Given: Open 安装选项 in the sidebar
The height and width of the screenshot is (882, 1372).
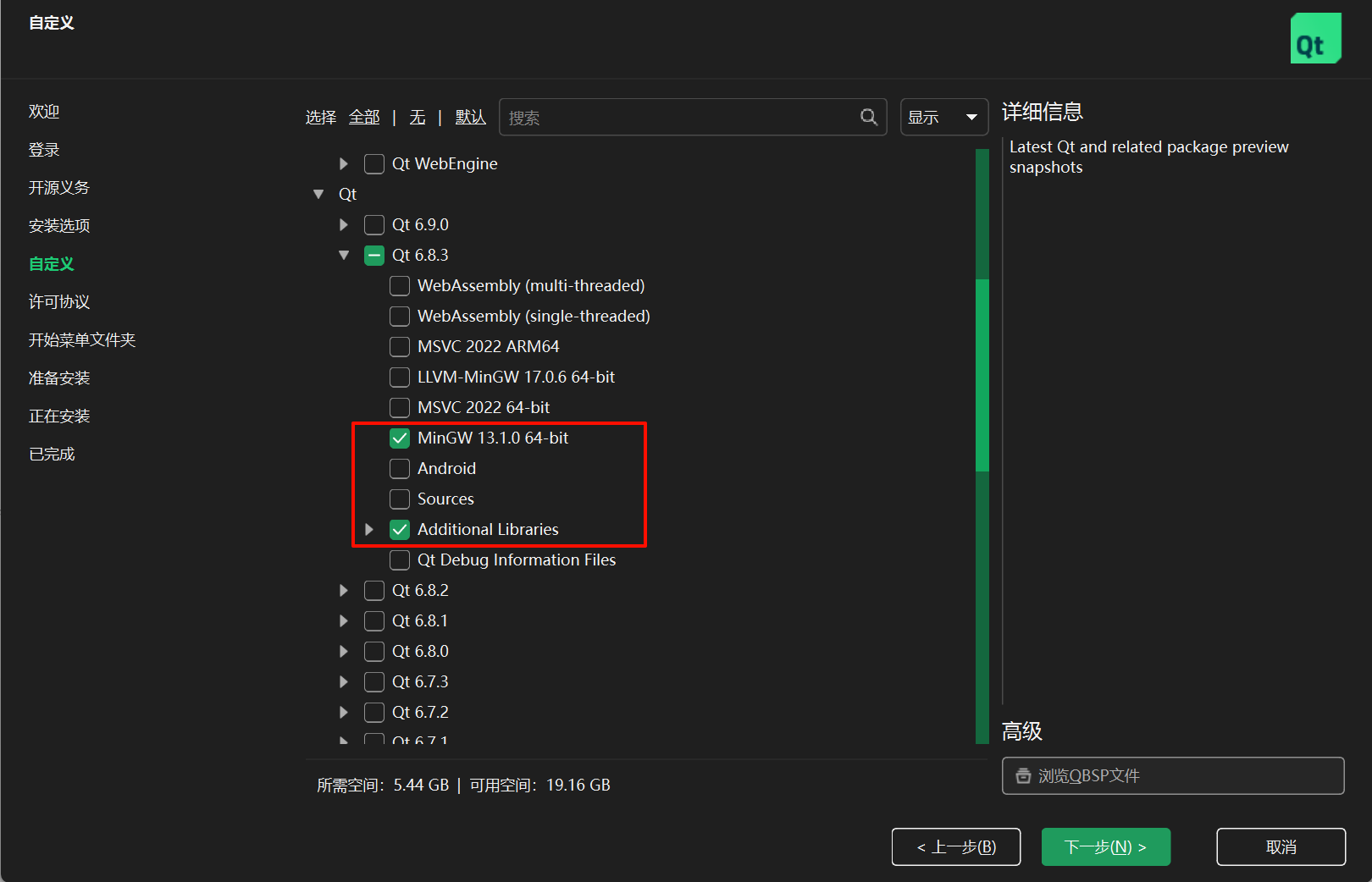Looking at the screenshot, I should (x=58, y=225).
